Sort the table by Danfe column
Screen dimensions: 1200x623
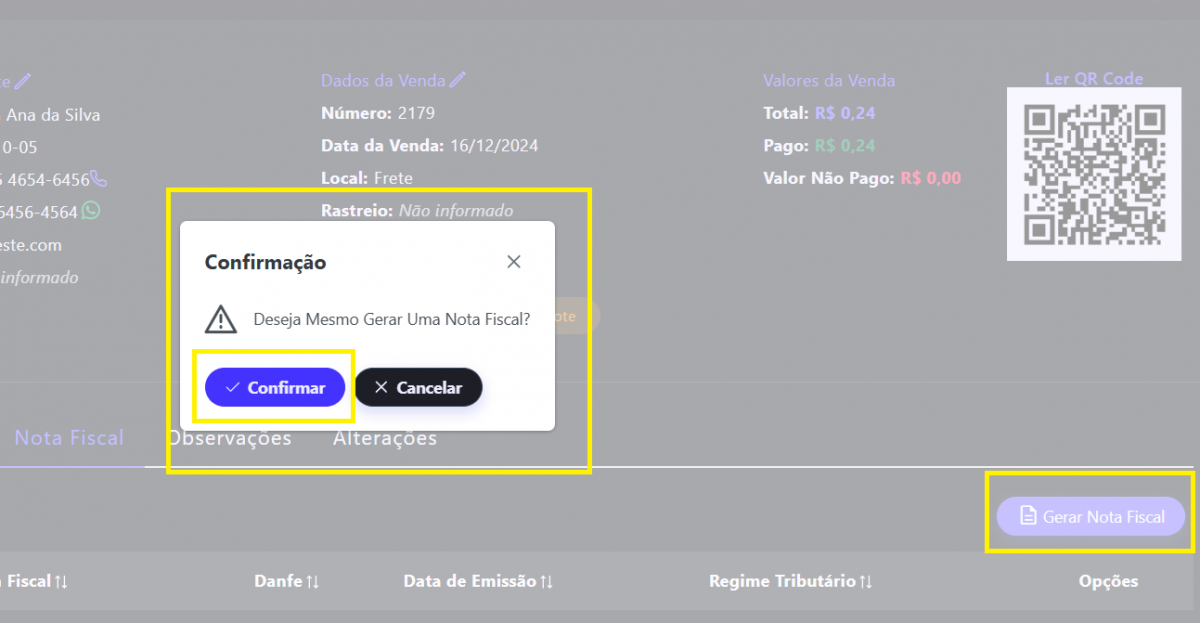(x=313, y=581)
